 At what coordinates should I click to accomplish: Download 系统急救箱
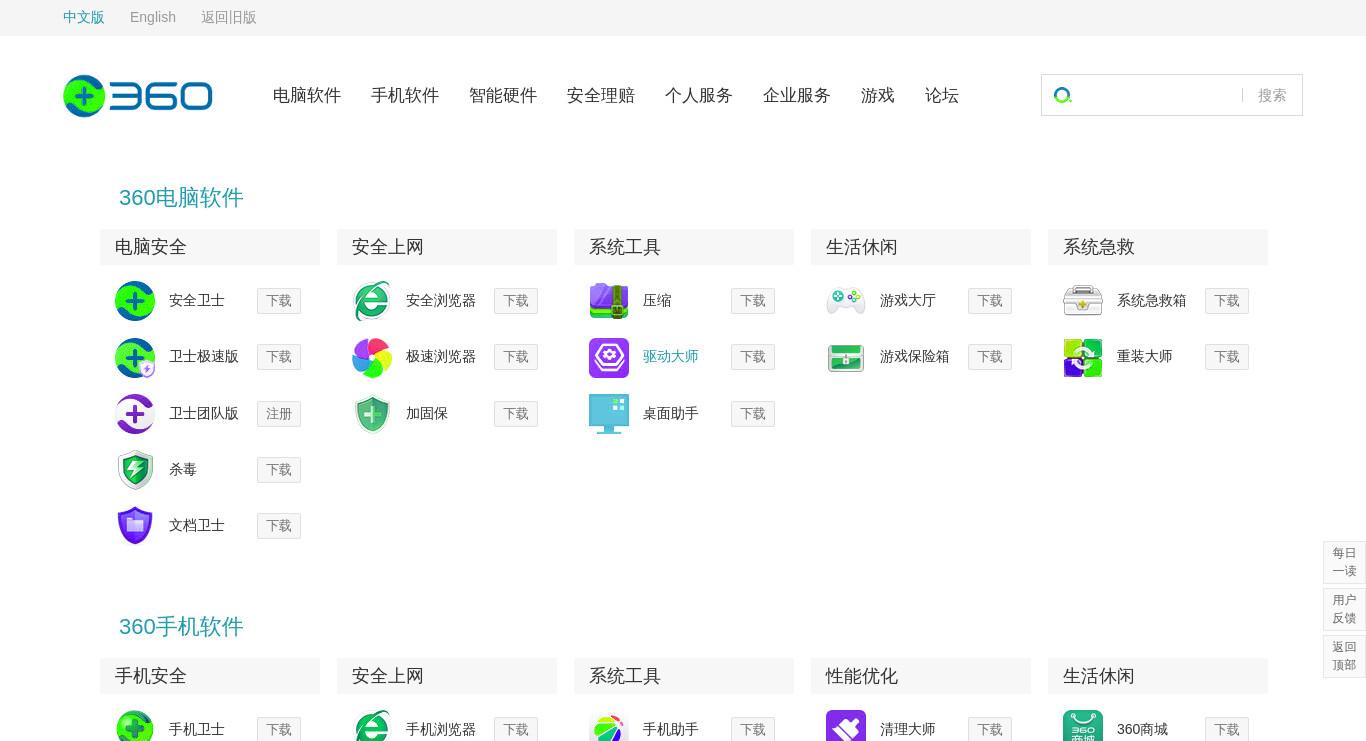coord(1227,301)
